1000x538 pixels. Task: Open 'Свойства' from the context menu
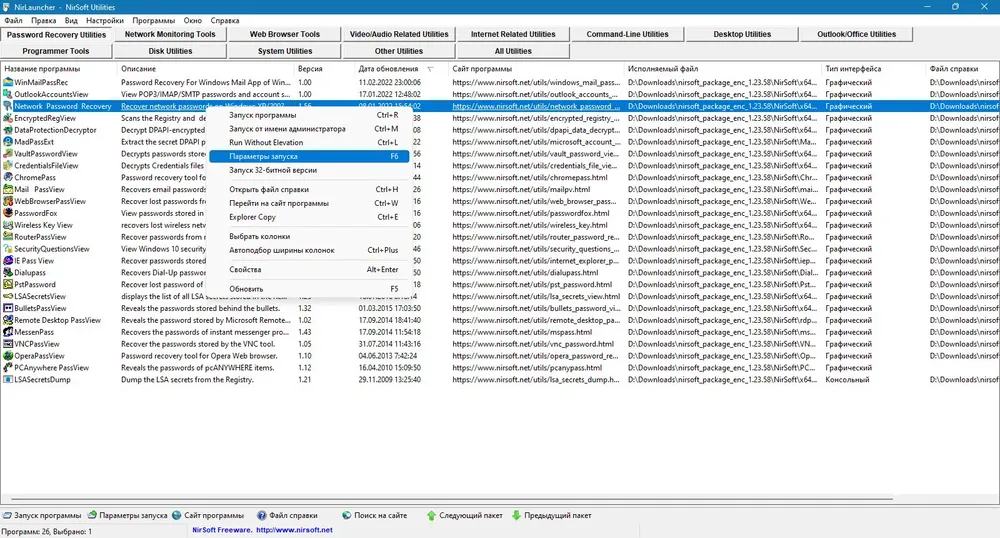(x=309, y=270)
